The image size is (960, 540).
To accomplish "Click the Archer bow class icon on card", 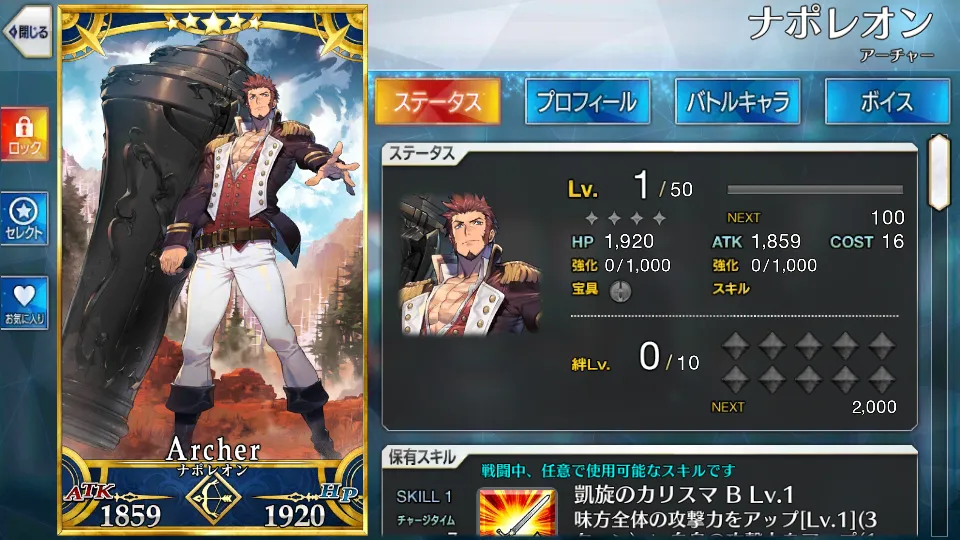I will point(213,497).
